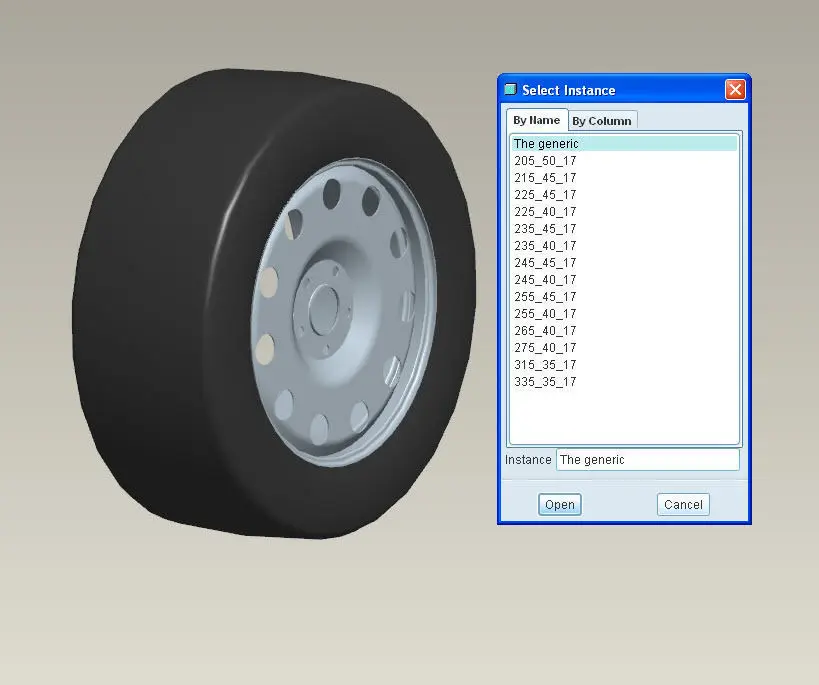Select instance 275_40_17

click(x=624, y=347)
